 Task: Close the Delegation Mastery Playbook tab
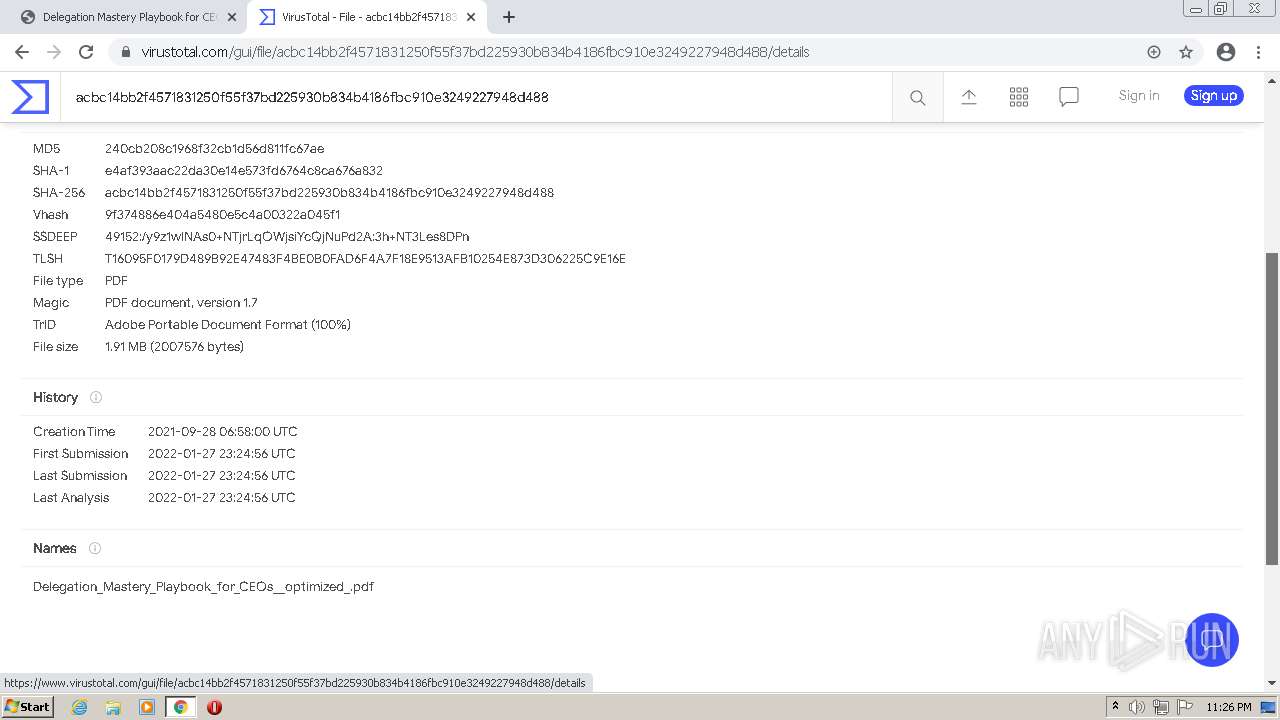click(x=232, y=17)
